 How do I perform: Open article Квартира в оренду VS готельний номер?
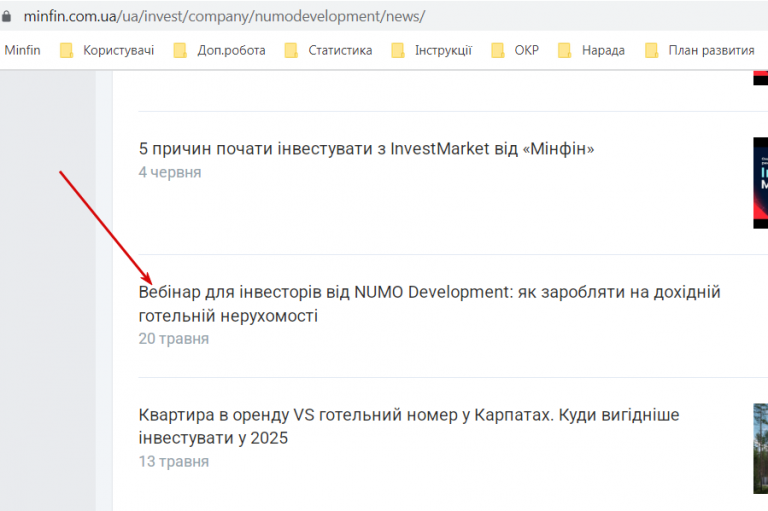(409, 426)
